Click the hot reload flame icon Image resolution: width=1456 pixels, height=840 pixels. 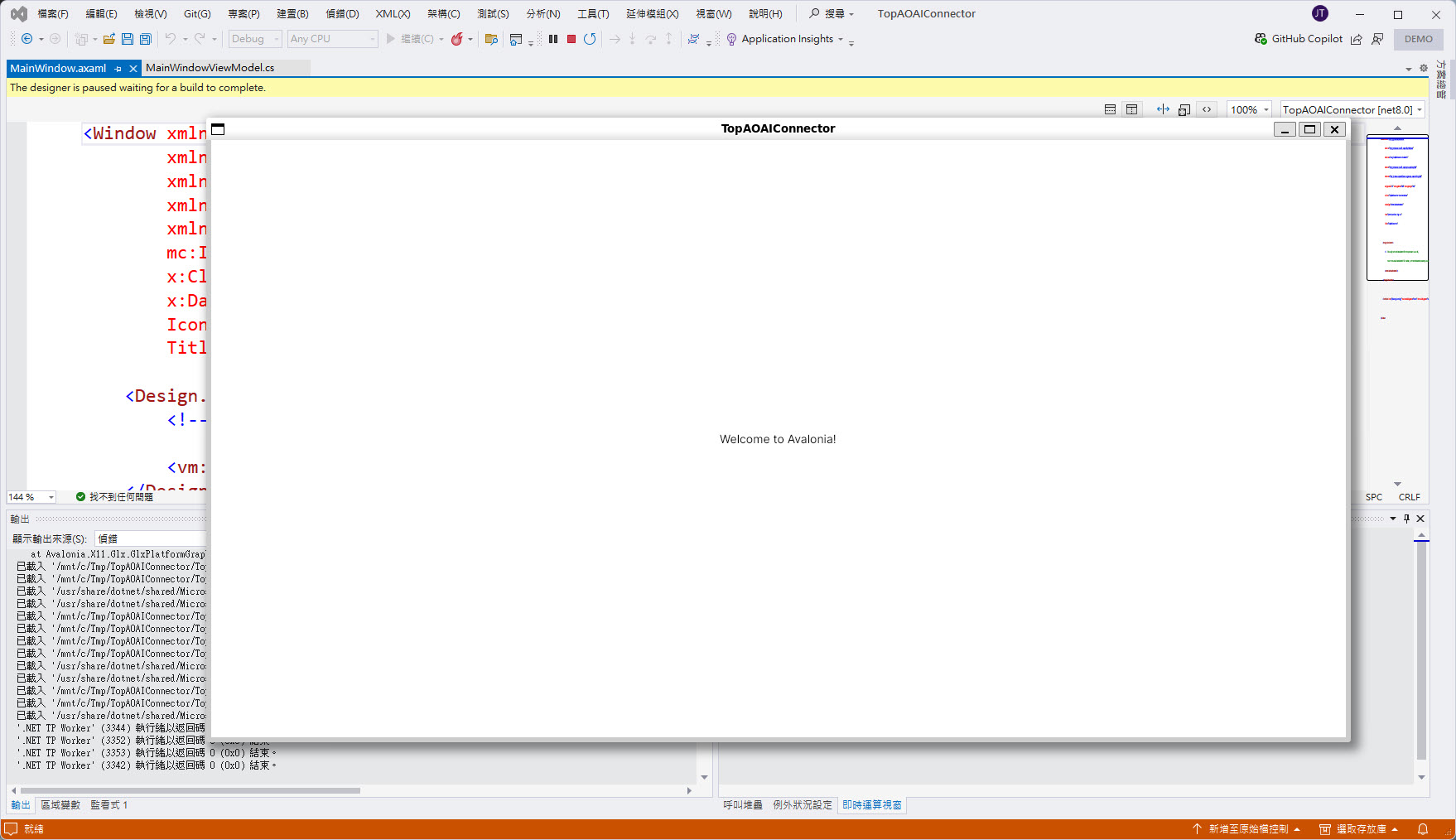(x=456, y=39)
